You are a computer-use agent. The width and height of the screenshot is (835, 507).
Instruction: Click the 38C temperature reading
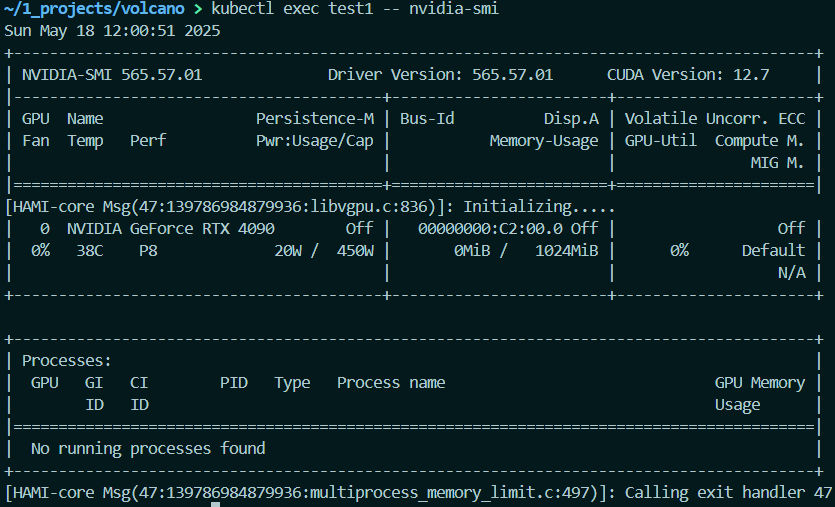click(x=90, y=250)
